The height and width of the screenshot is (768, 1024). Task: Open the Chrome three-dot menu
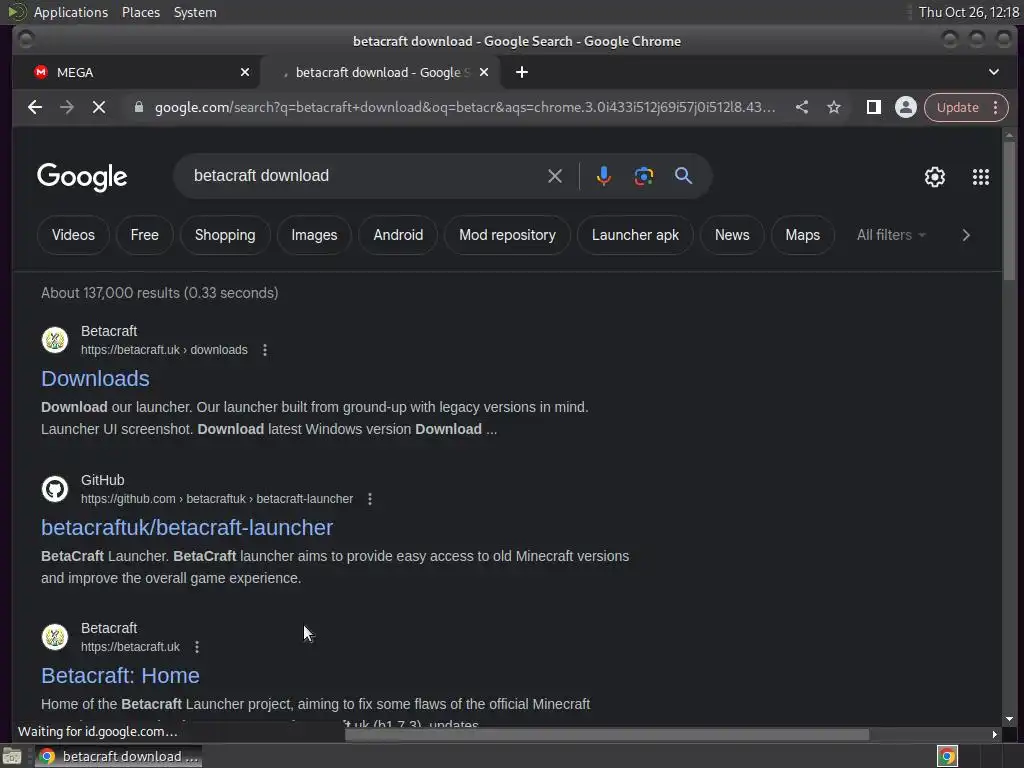tap(995, 107)
